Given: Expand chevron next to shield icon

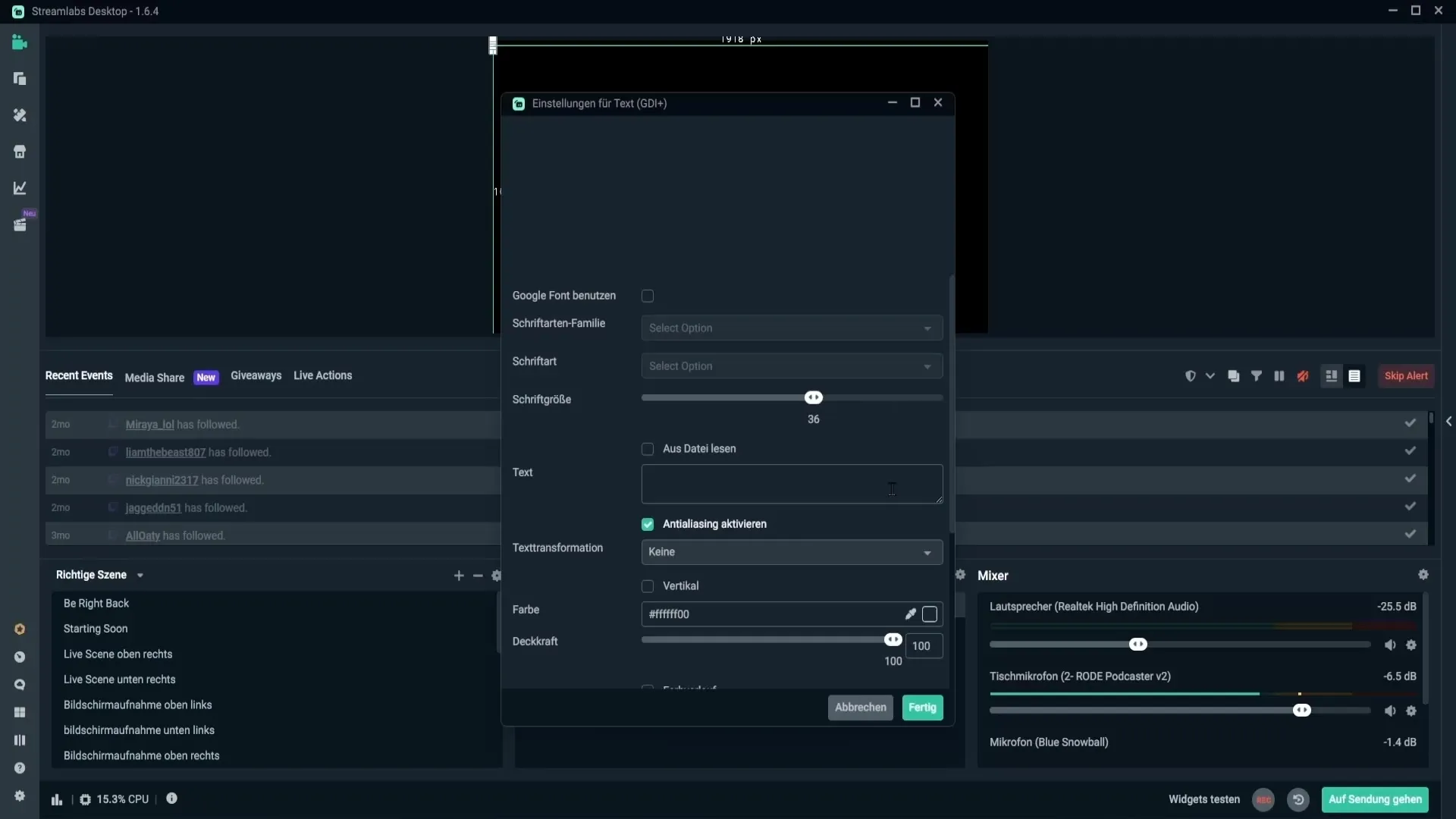Looking at the screenshot, I should point(1210,376).
